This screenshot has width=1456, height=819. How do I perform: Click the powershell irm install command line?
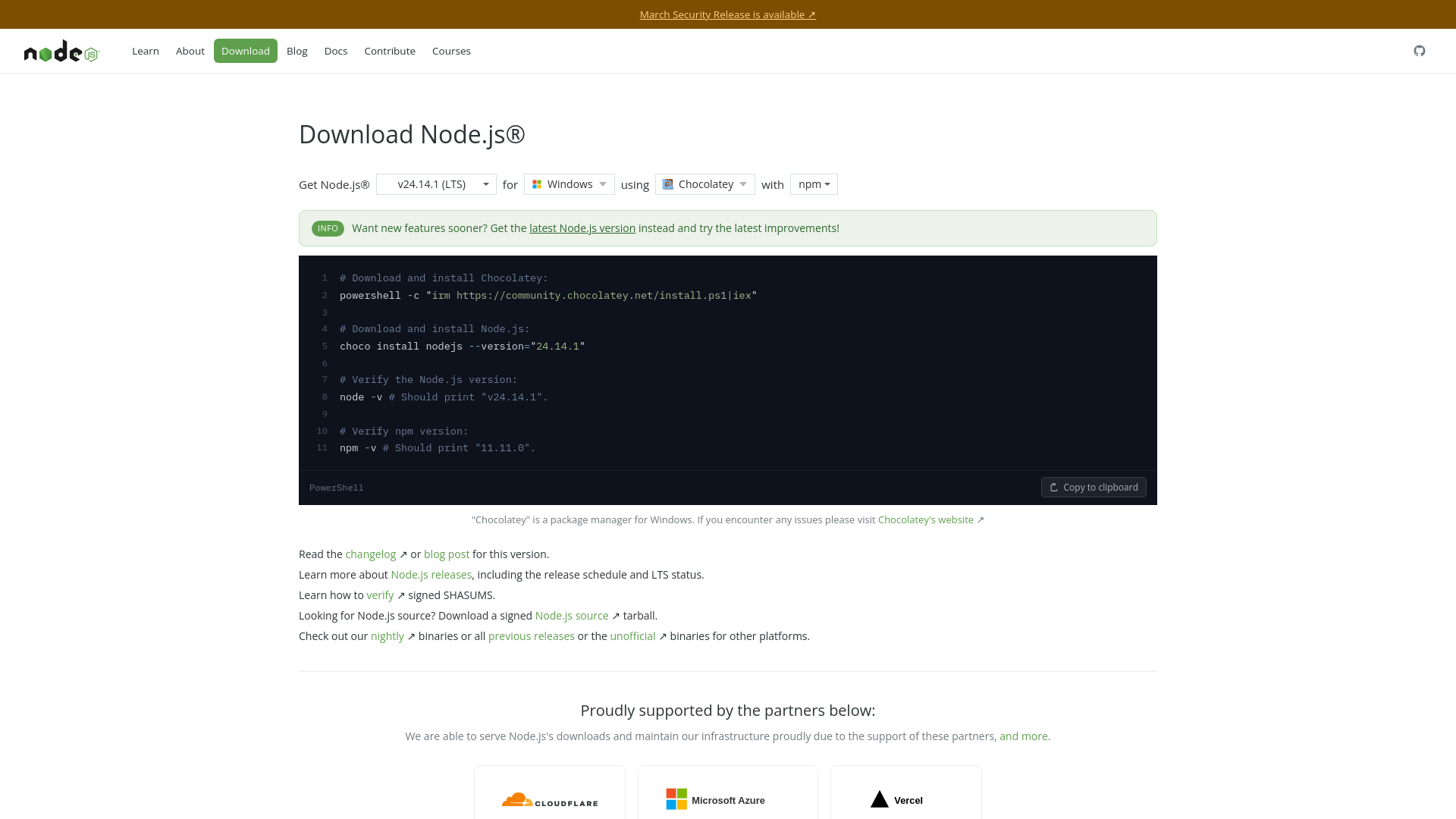point(548,296)
